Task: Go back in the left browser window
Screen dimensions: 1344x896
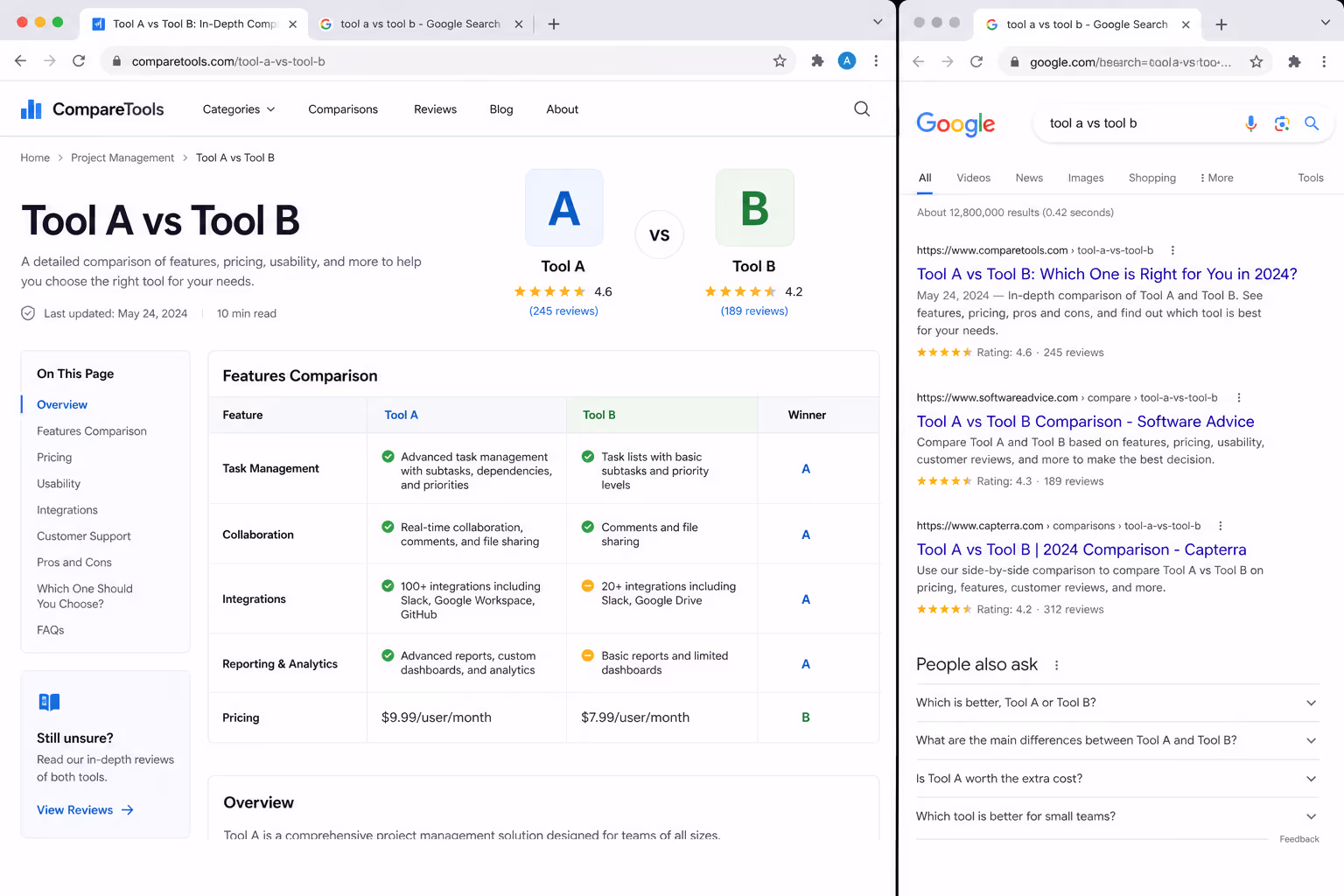Action: point(21,61)
